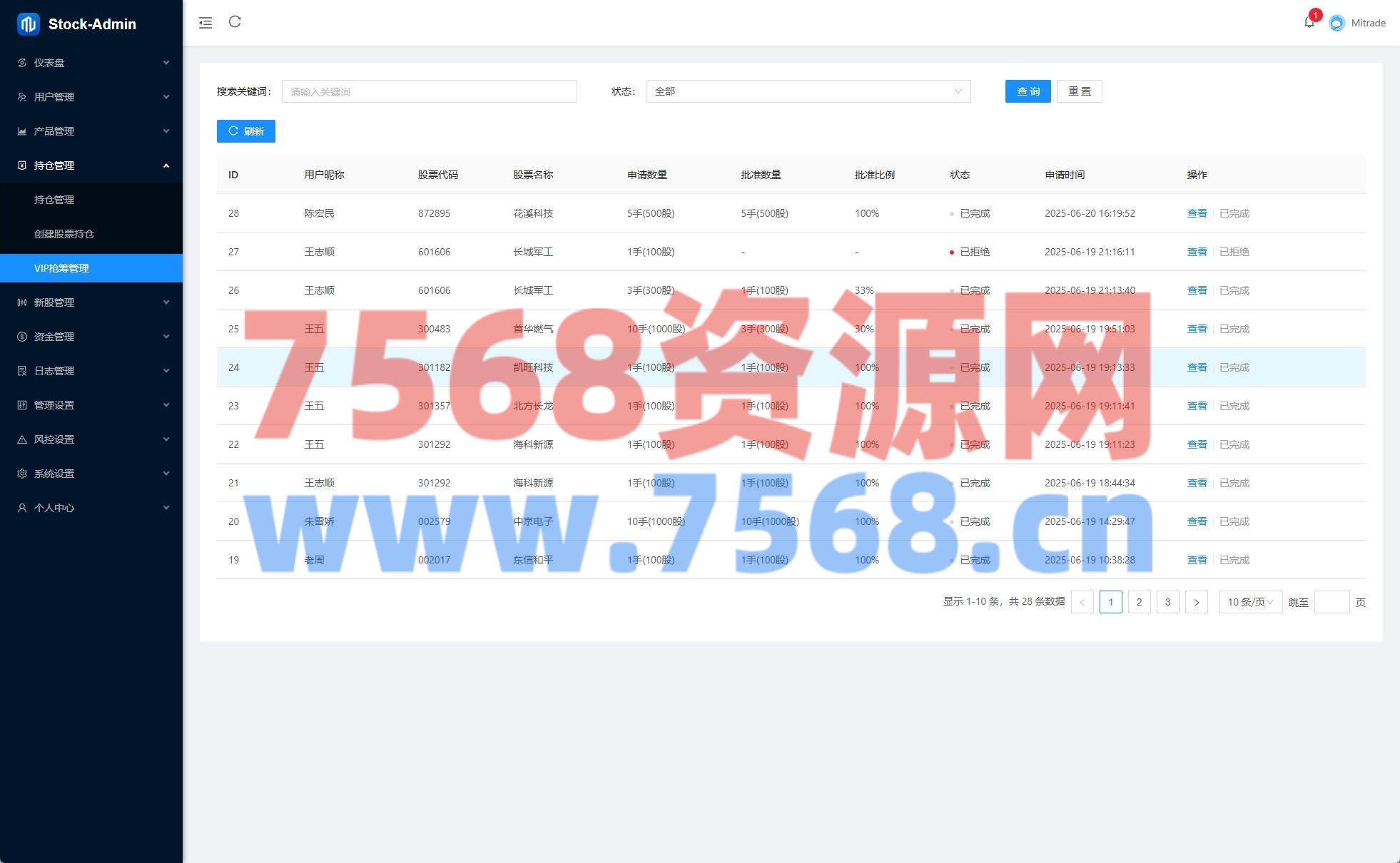Click the 仪表盘 dashboard sidebar icon
Screen dimensions: 1400x863
pyautogui.click(x=22, y=63)
